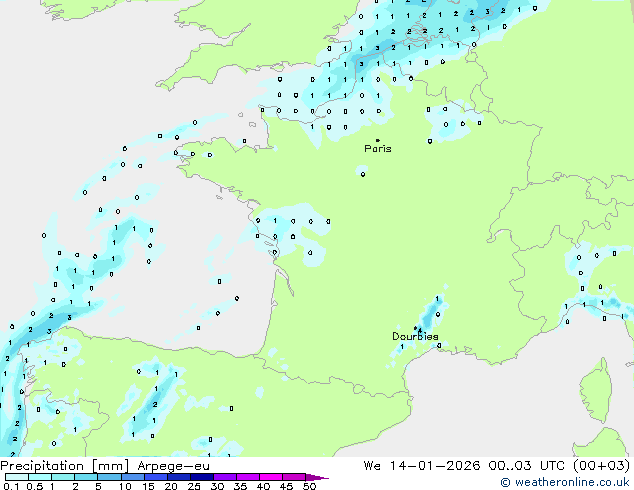Screen dimensions: 634x490
Task: Click the date '14-01-2026' text
Action: pyautogui.click(x=435, y=466)
